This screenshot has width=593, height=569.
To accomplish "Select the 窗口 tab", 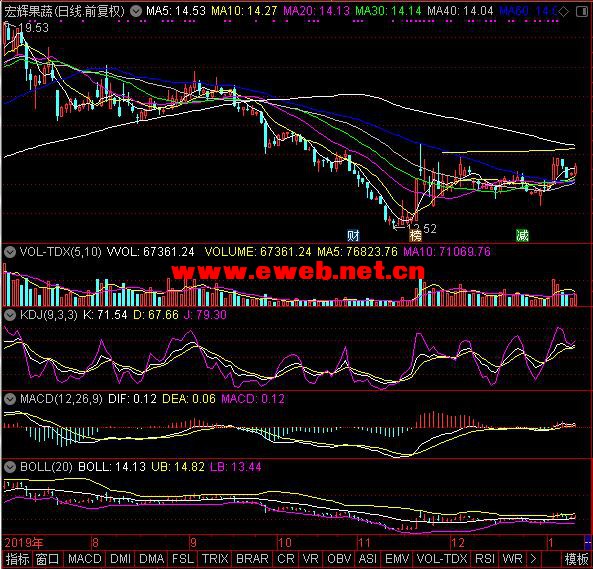I will (47, 559).
